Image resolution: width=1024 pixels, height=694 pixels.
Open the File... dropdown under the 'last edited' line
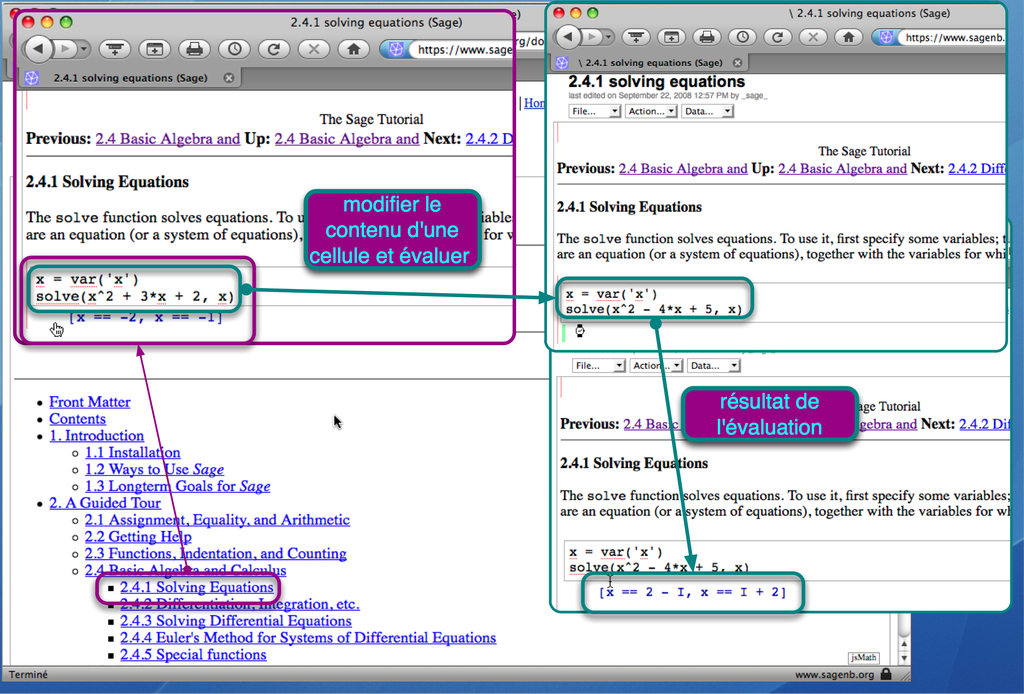click(x=594, y=112)
